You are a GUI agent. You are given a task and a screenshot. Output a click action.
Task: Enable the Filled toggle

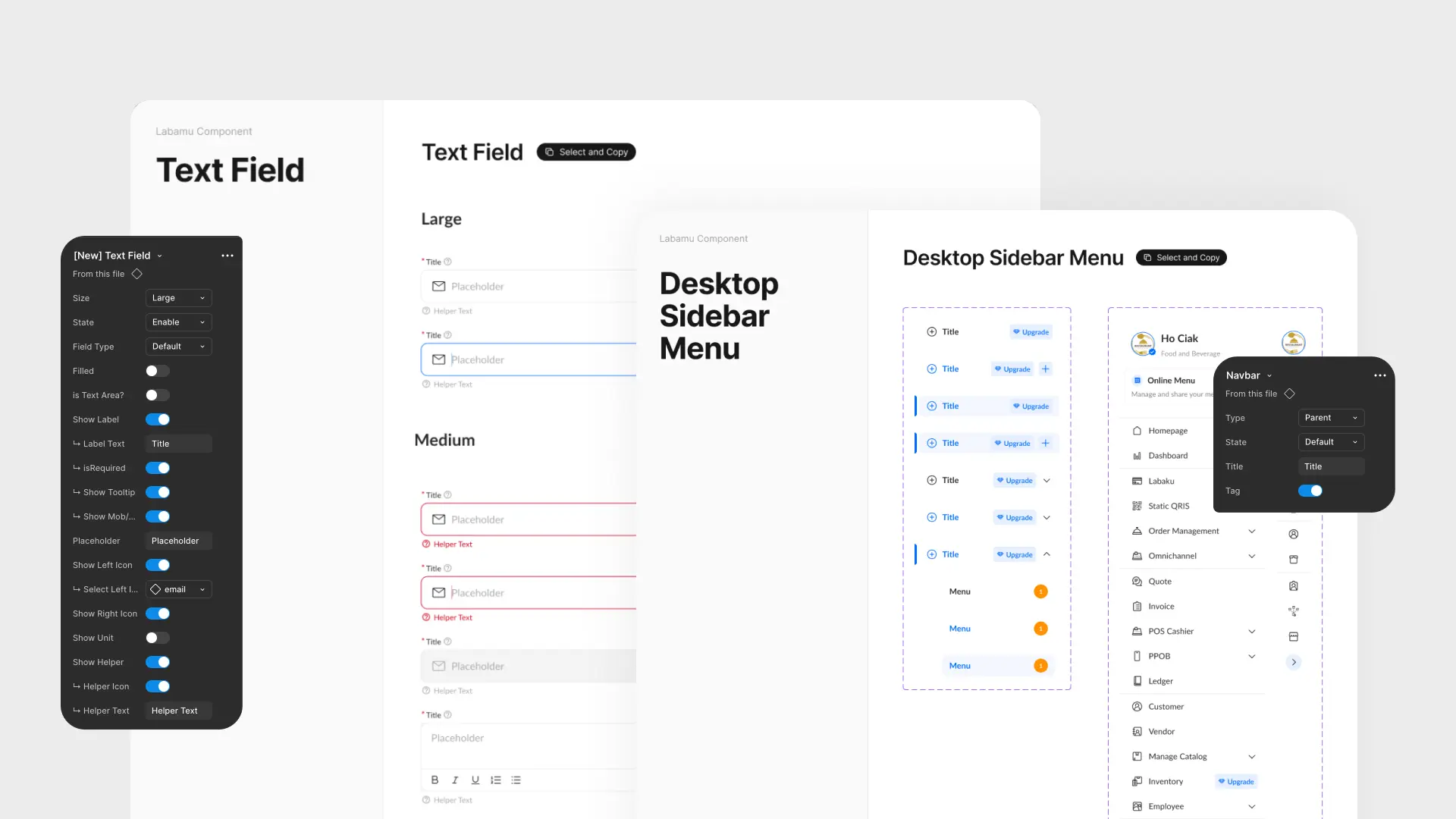pyautogui.click(x=158, y=371)
